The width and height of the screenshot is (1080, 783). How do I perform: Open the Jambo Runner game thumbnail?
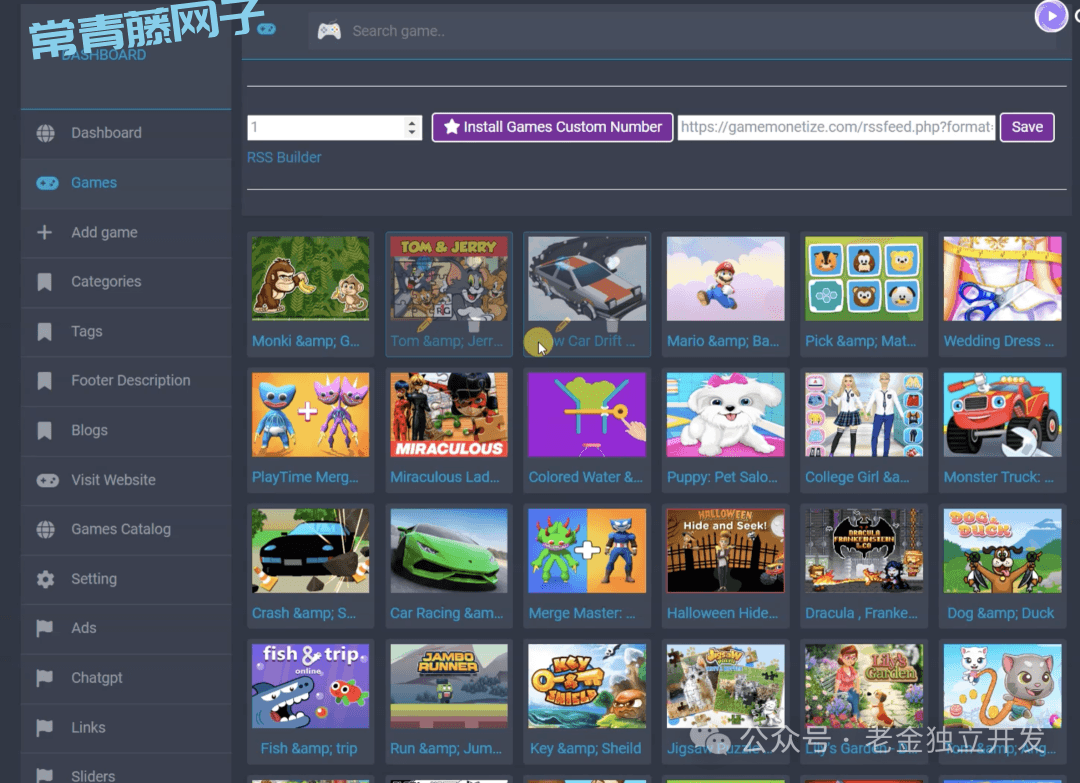(x=449, y=687)
